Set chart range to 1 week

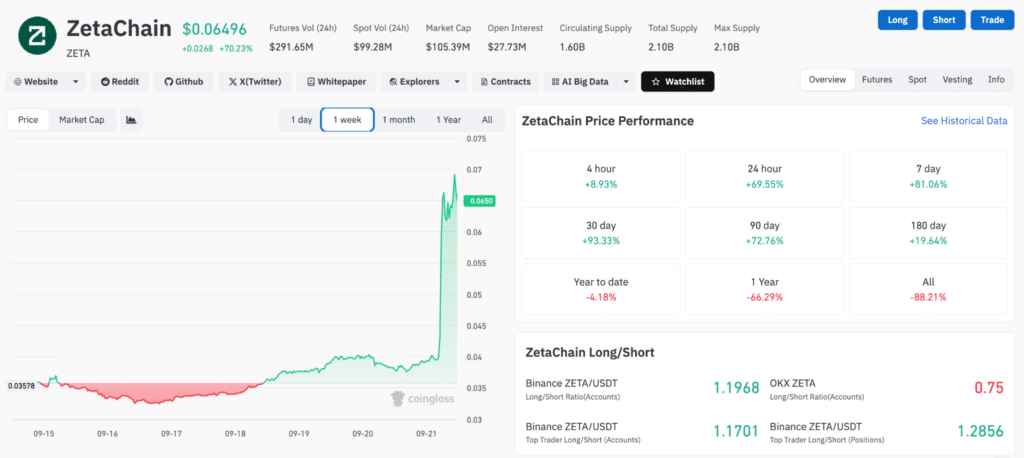coord(347,120)
